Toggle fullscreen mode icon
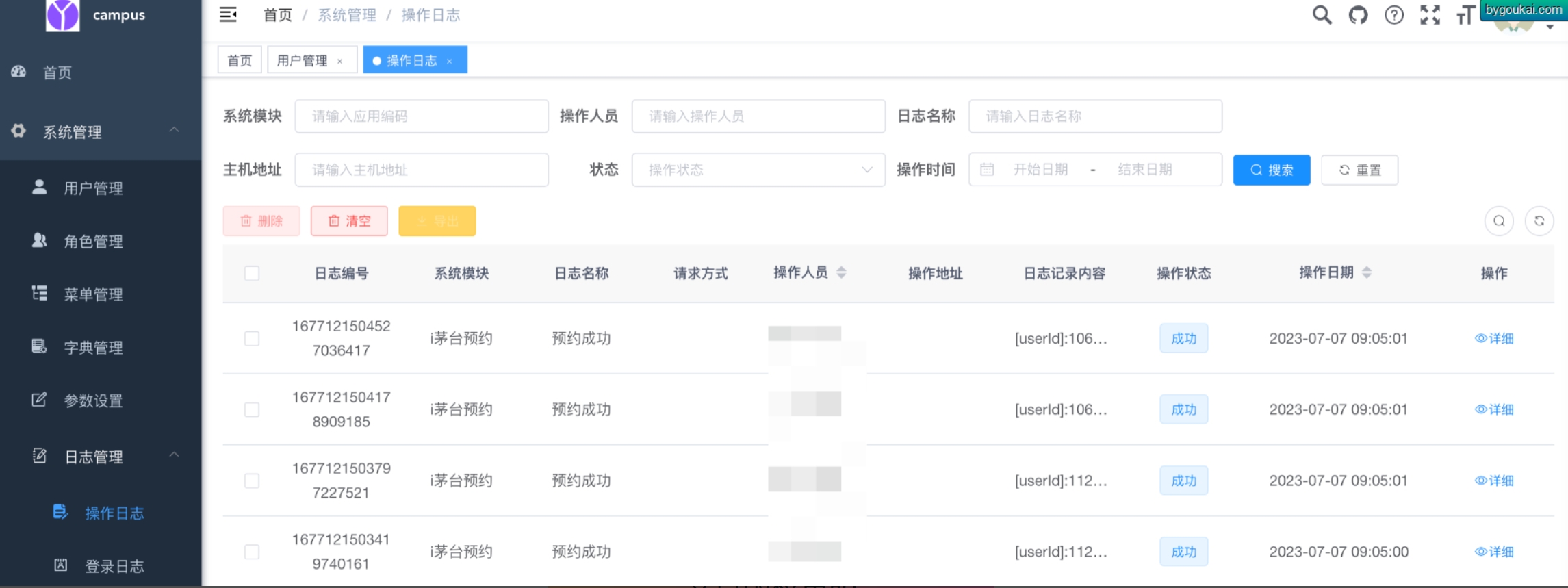 [x=1430, y=14]
